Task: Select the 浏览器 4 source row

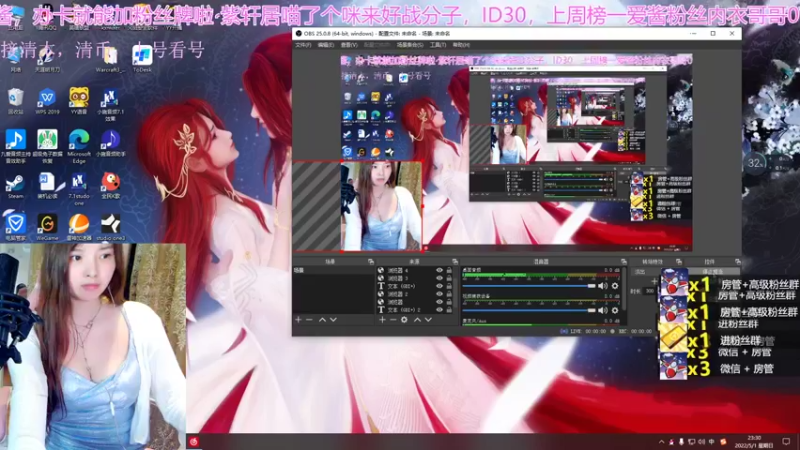Action: coord(415,270)
